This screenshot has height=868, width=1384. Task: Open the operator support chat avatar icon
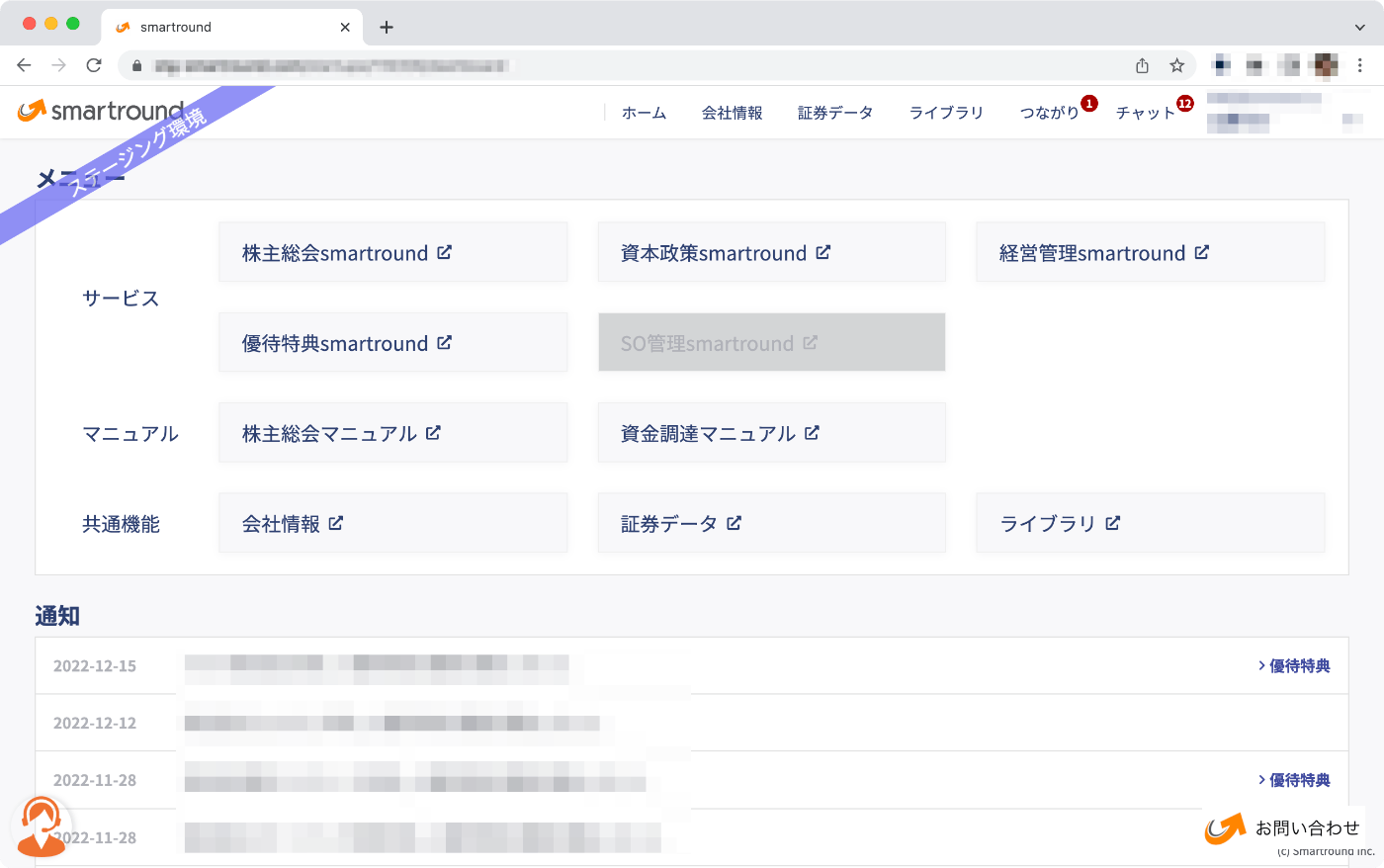(x=41, y=825)
